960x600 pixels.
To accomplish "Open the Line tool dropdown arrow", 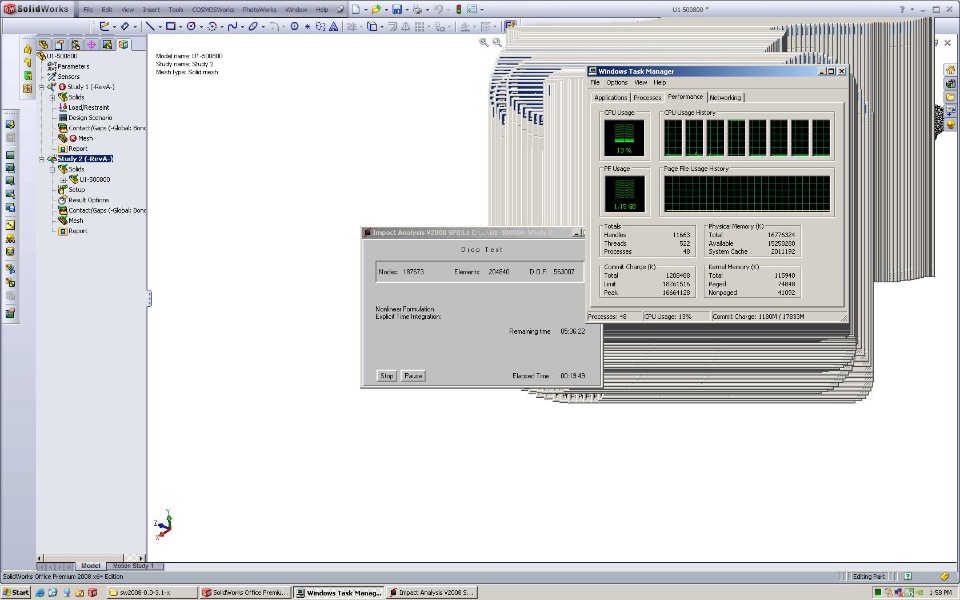I will click(x=159, y=27).
